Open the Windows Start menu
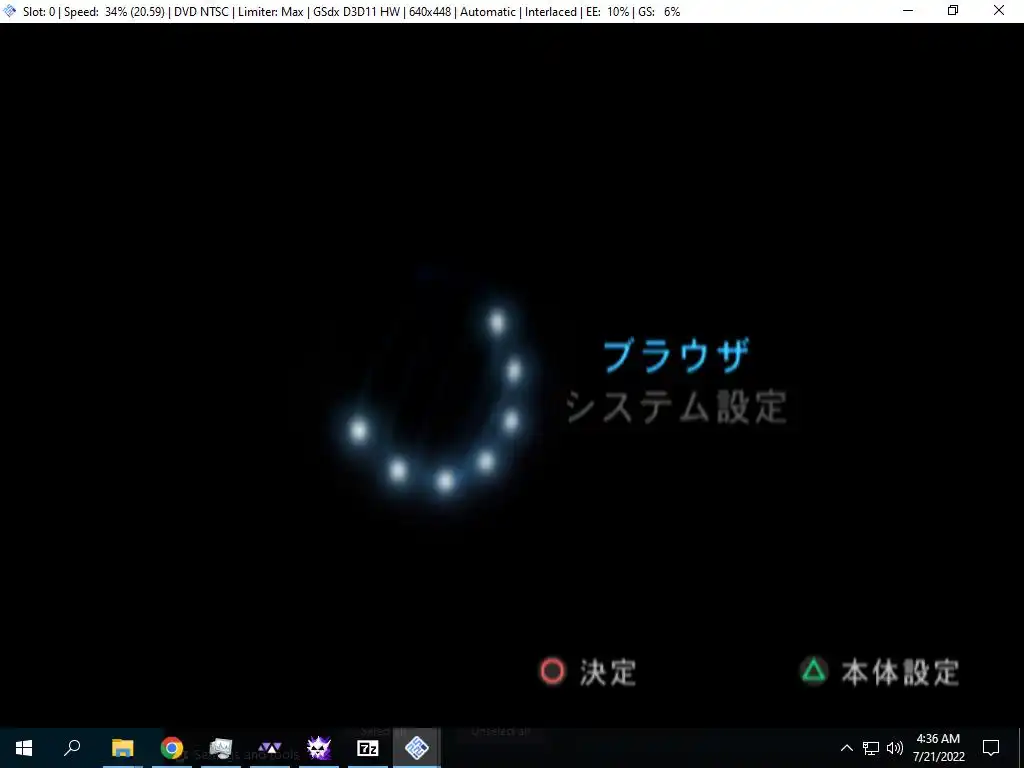This screenshot has height=768, width=1024. click(x=24, y=748)
